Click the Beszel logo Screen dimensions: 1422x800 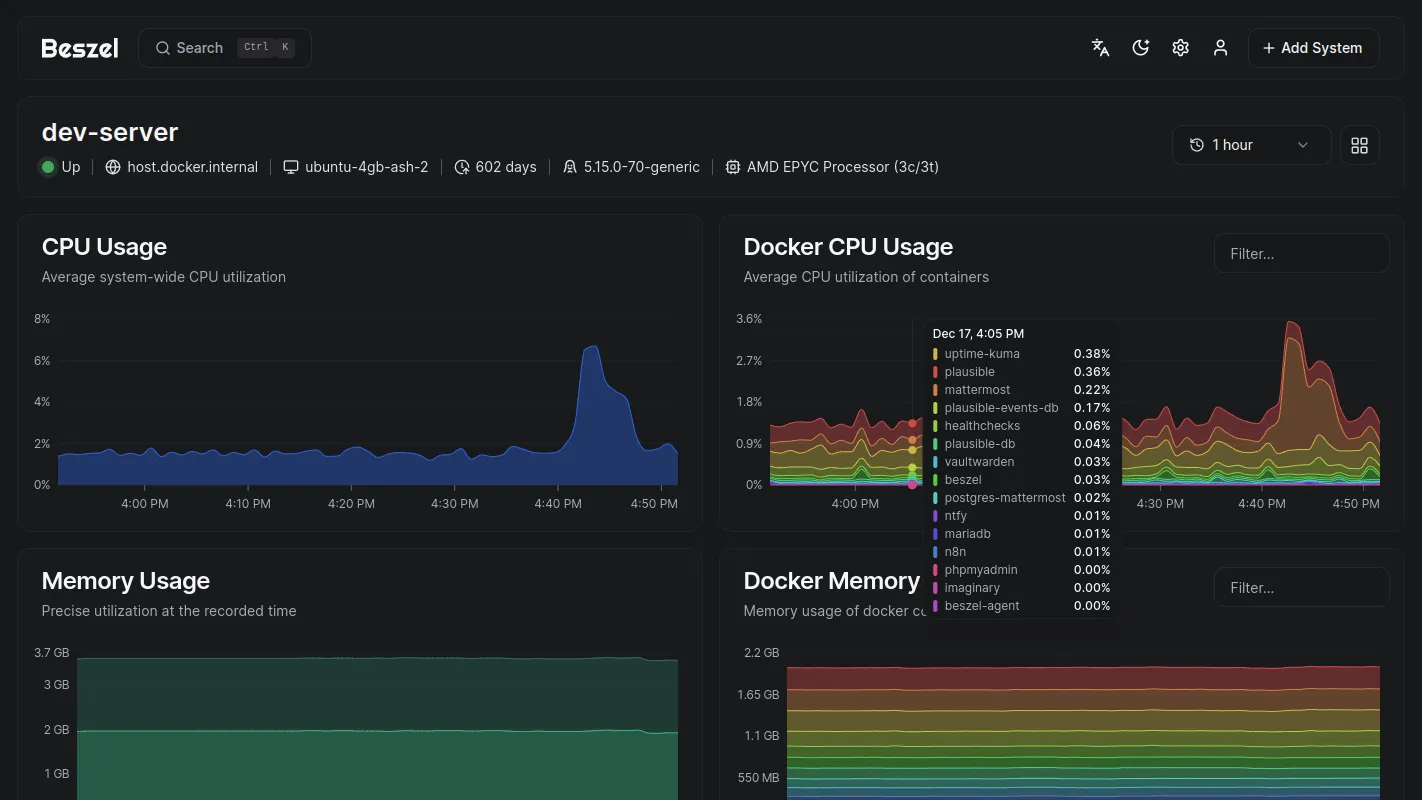click(x=80, y=48)
